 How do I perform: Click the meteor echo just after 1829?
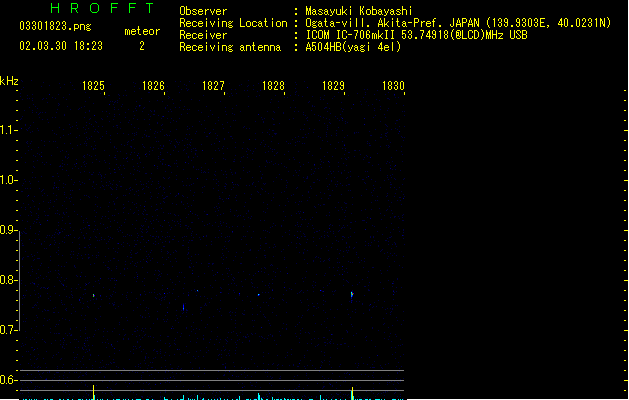click(x=352, y=296)
